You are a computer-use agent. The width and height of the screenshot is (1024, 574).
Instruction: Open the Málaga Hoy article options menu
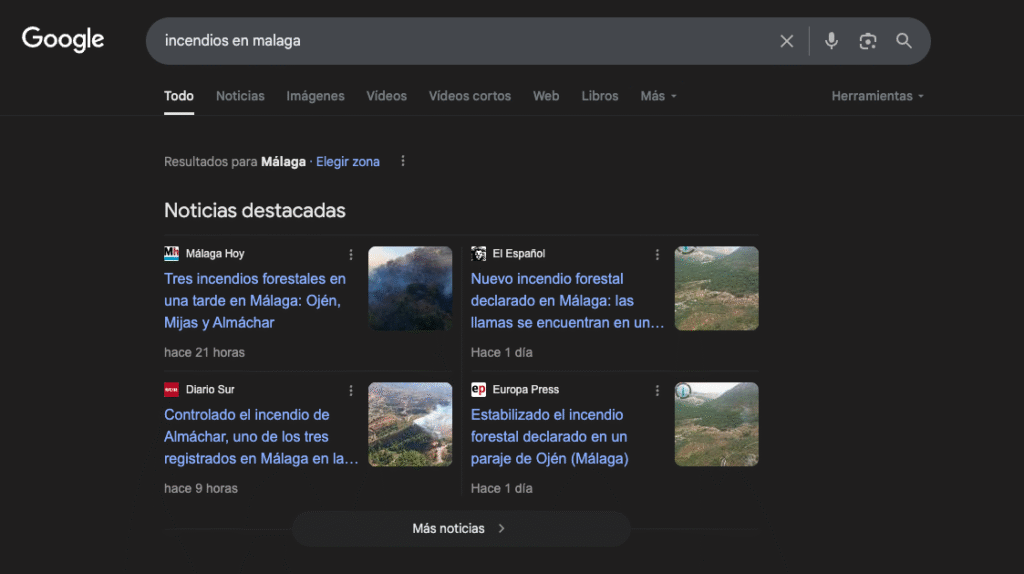tap(351, 254)
